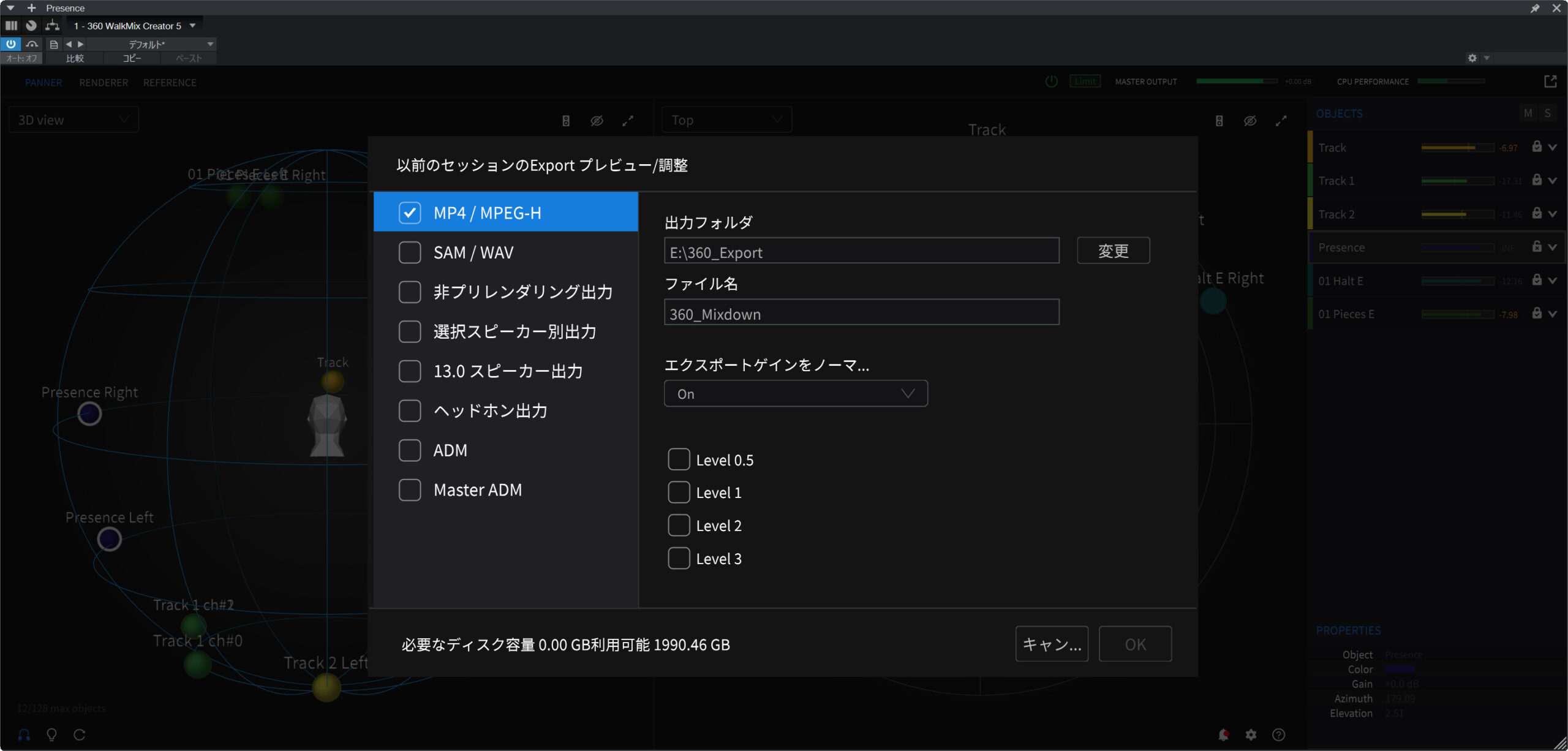Check the Master ADM checkbox
Image resolution: width=1568 pixels, height=751 pixels.
pos(410,490)
